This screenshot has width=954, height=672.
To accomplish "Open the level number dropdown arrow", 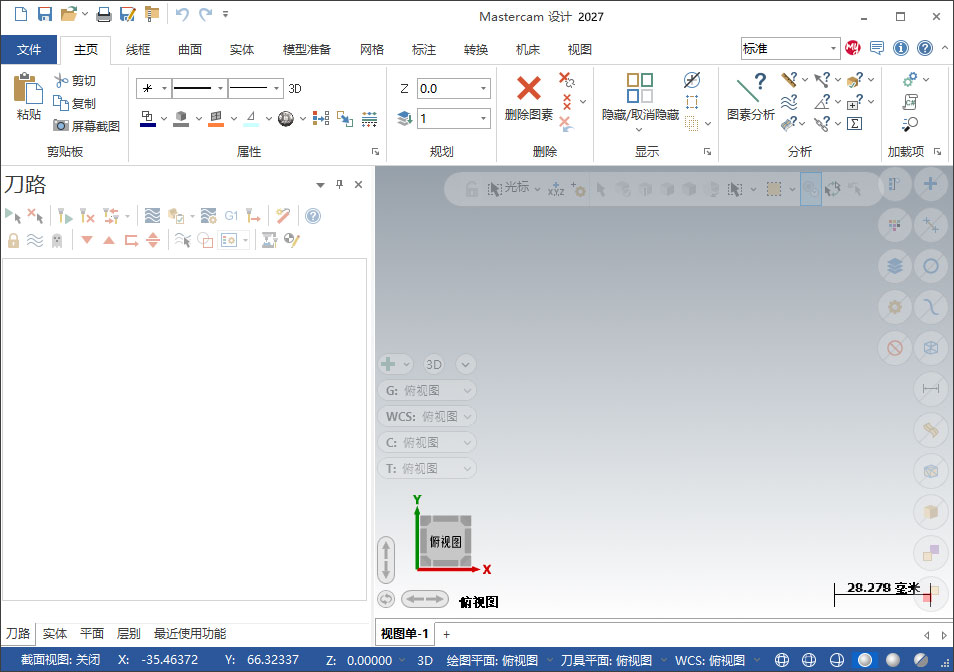I will point(484,118).
